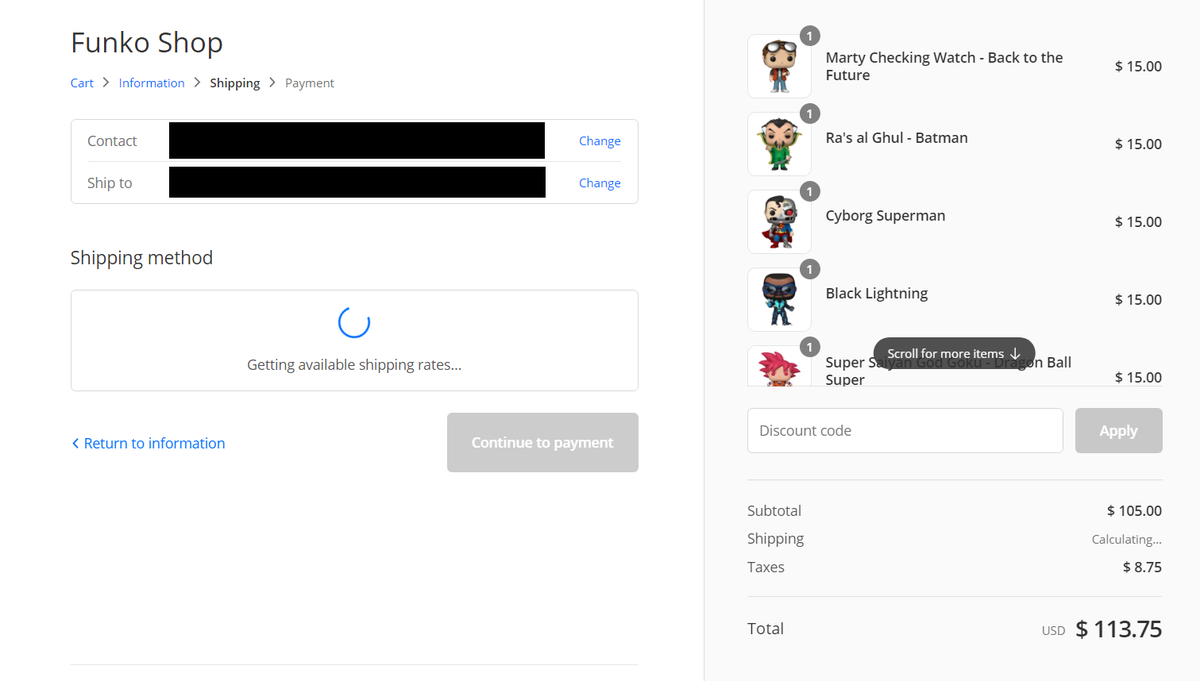Click the Shipping method heading

(x=141, y=258)
